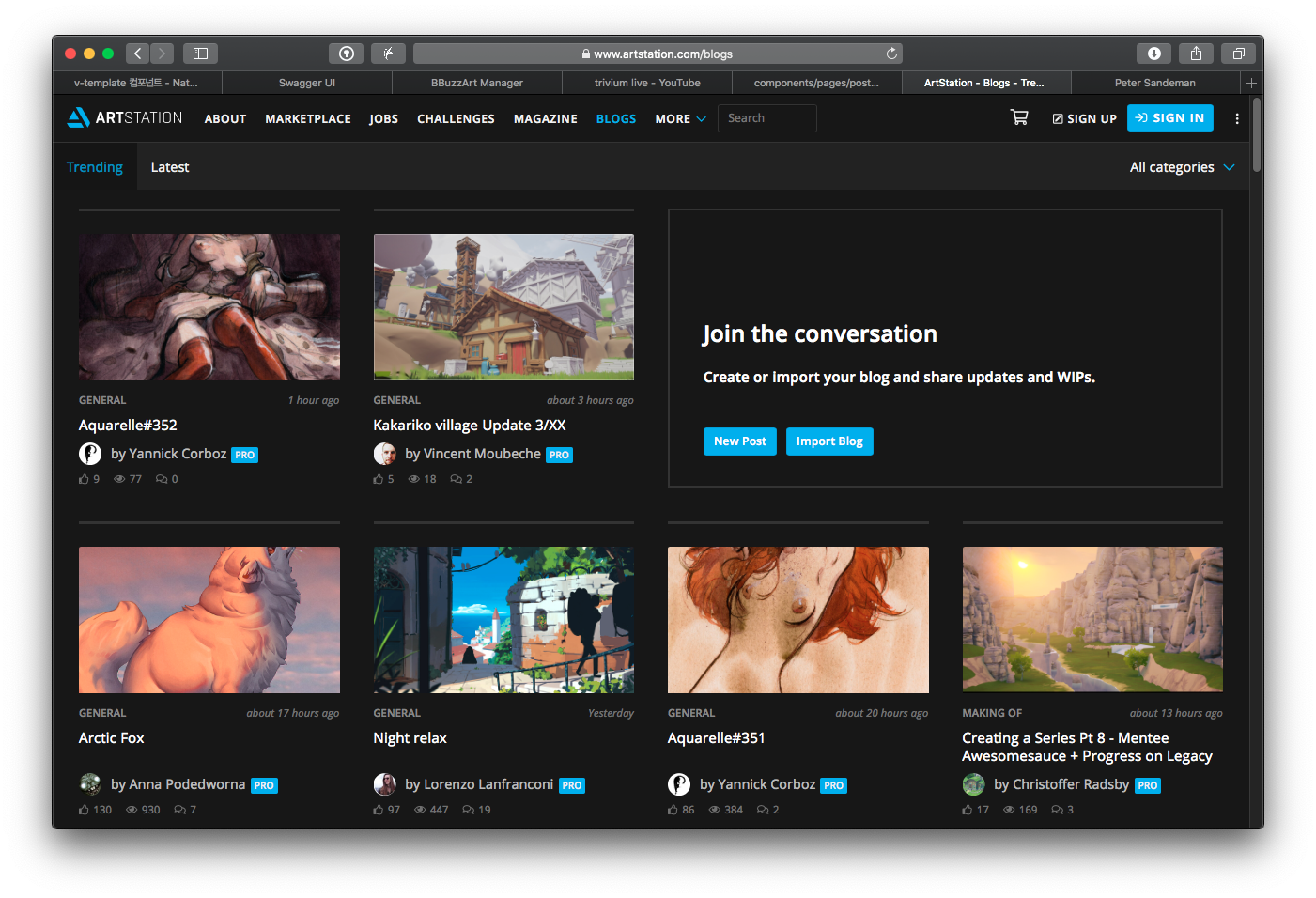Click Christoffer Radsby's avatar
Viewport: 1316px width, 898px height.
pyautogui.click(x=973, y=784)
